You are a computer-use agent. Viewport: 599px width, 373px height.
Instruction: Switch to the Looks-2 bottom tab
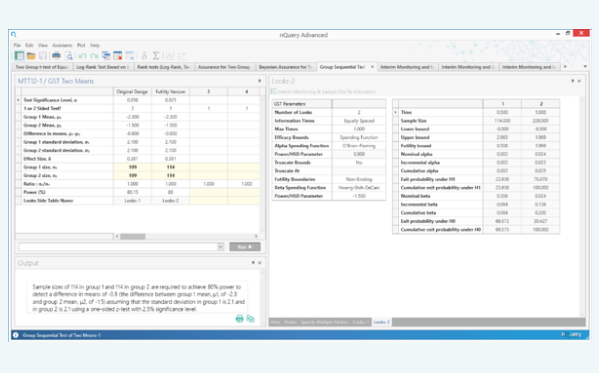click(381, 322)
